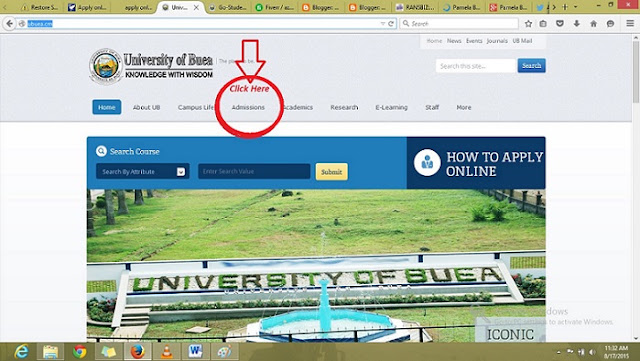The image size is (640, 361).
Task: Switch to the RANSBIZ tab
Action: 416,7
